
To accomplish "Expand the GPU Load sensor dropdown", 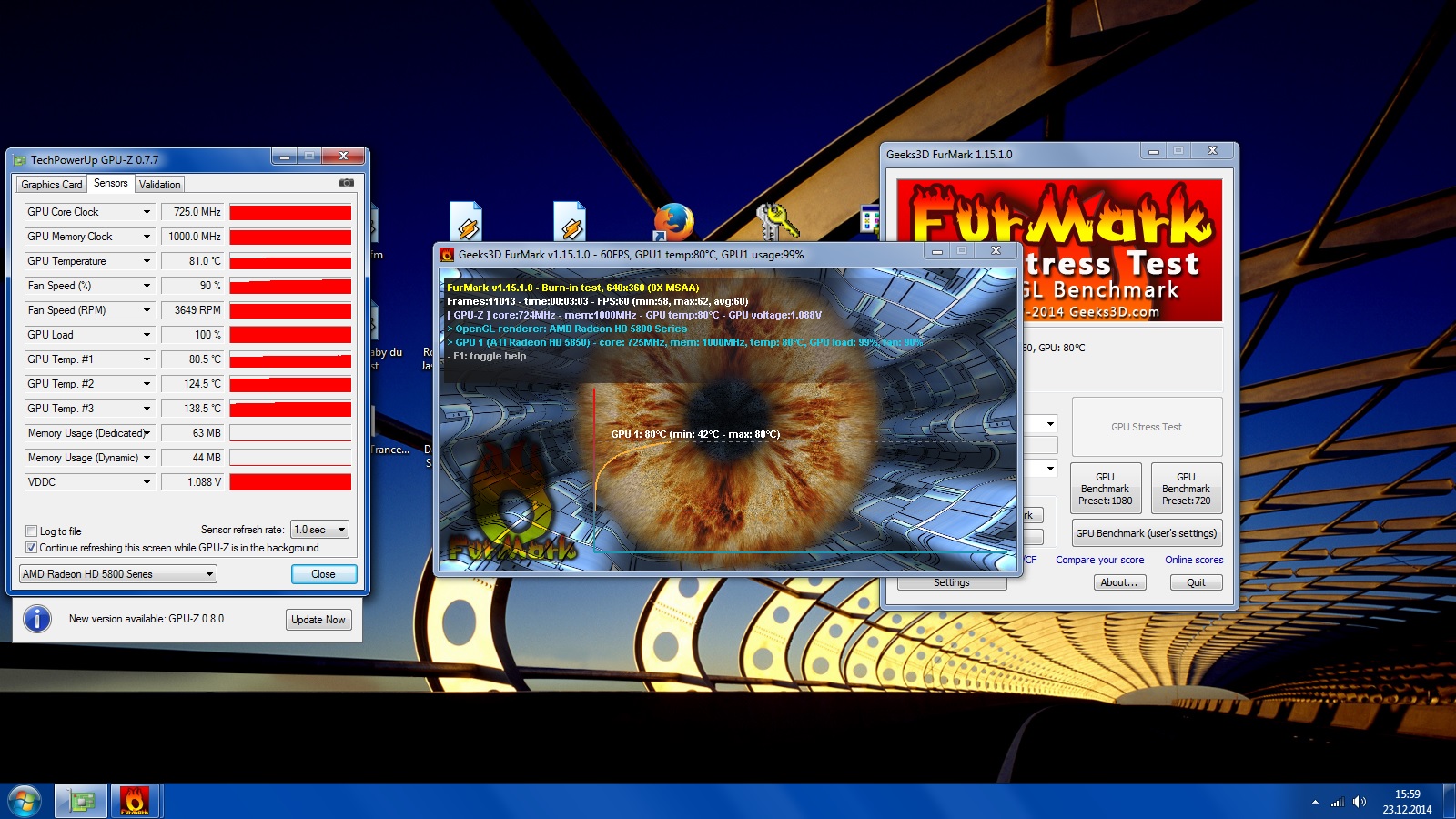I will [x=147, y=335].
